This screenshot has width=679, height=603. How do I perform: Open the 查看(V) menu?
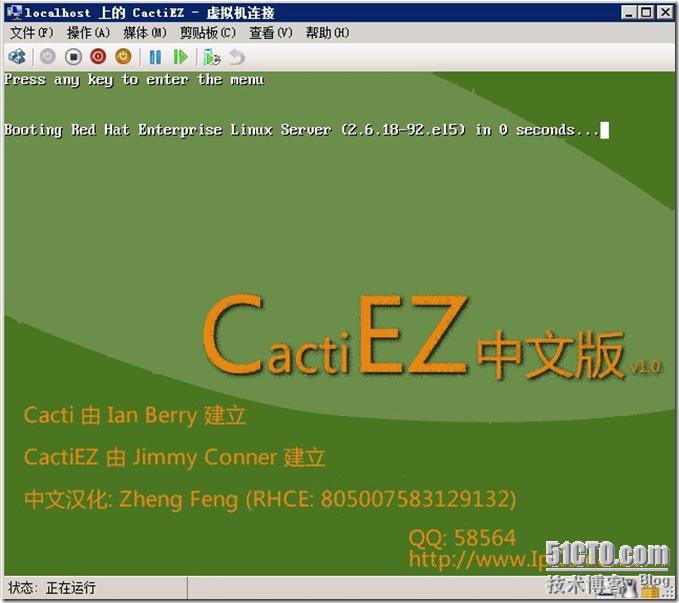(x=271, y=32)
